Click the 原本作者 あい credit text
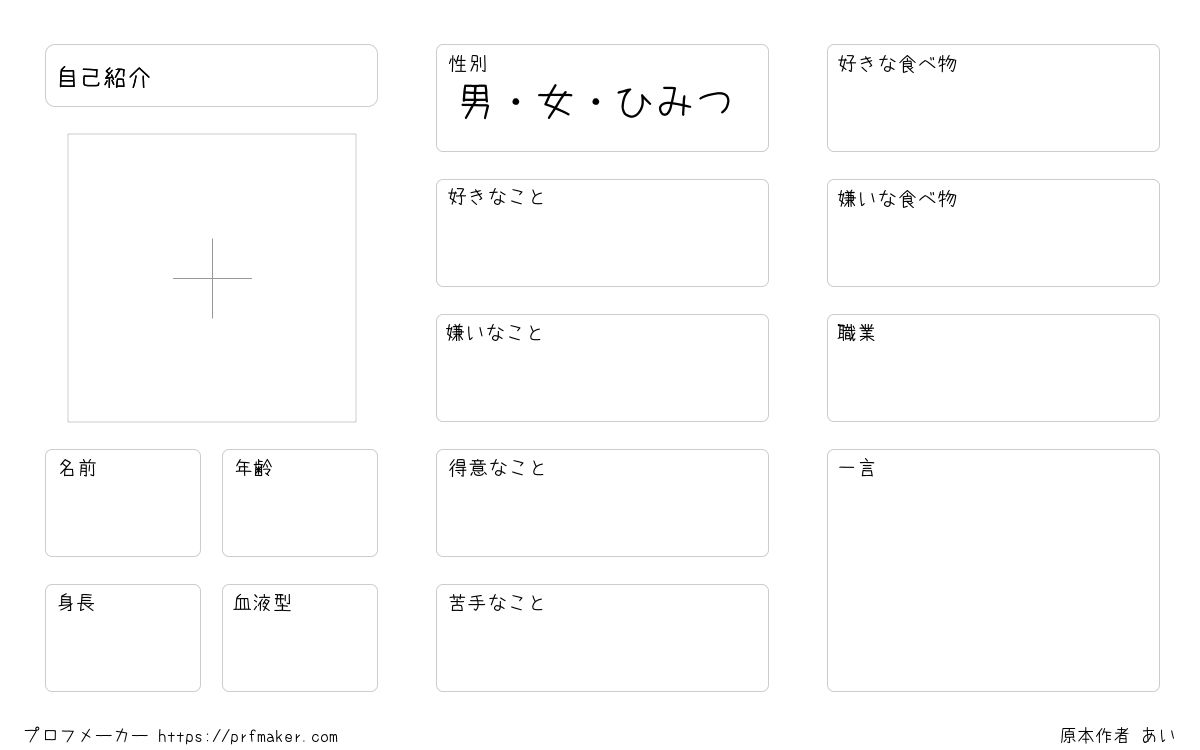Screen dimensions: 1200x750 point(1118,736)
